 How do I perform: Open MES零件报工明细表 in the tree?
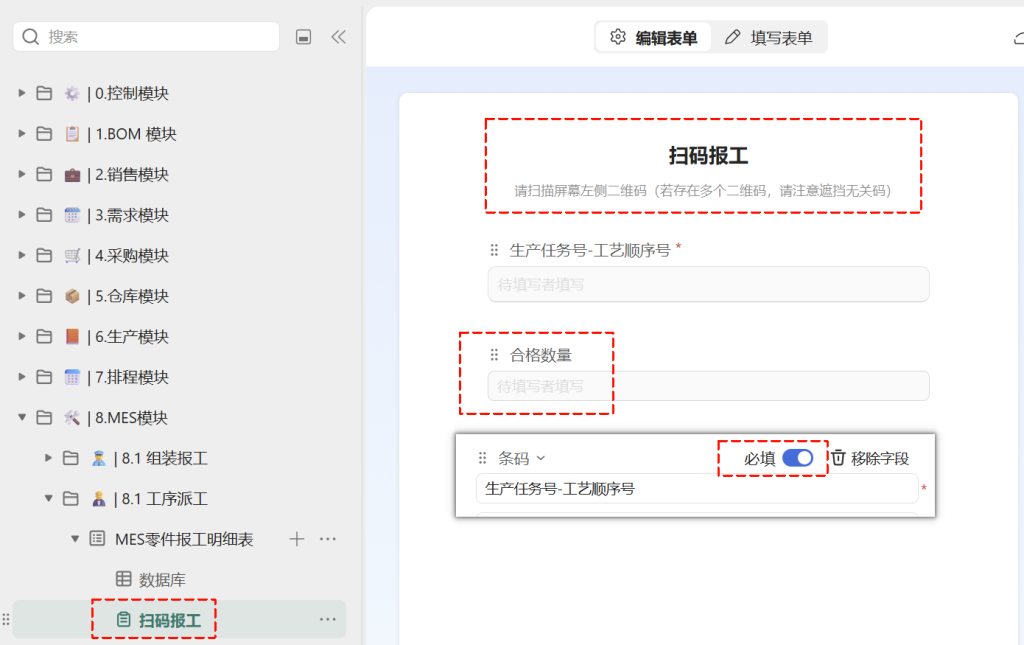184,539
